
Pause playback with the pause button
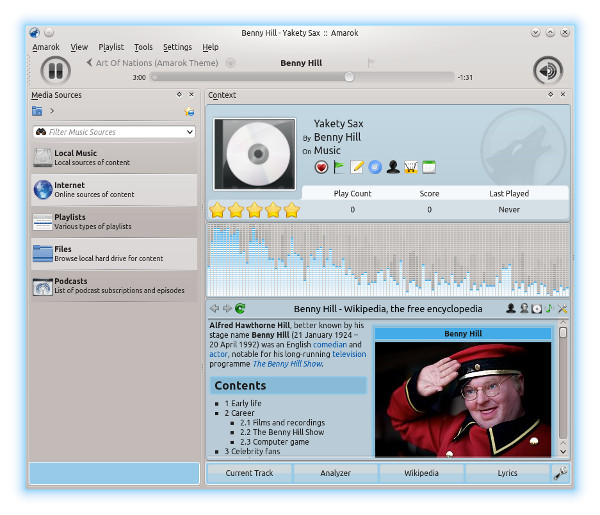[x=55, y=70]
